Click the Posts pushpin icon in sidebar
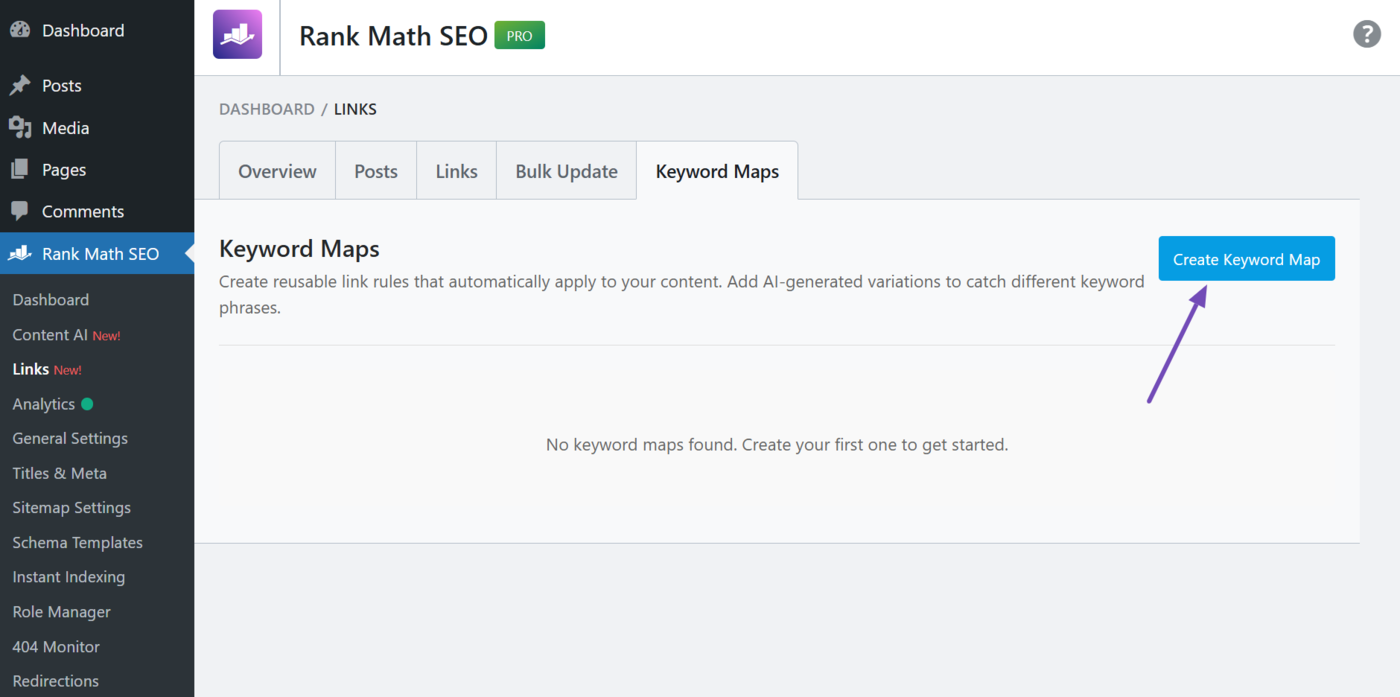 coord(21,85)
